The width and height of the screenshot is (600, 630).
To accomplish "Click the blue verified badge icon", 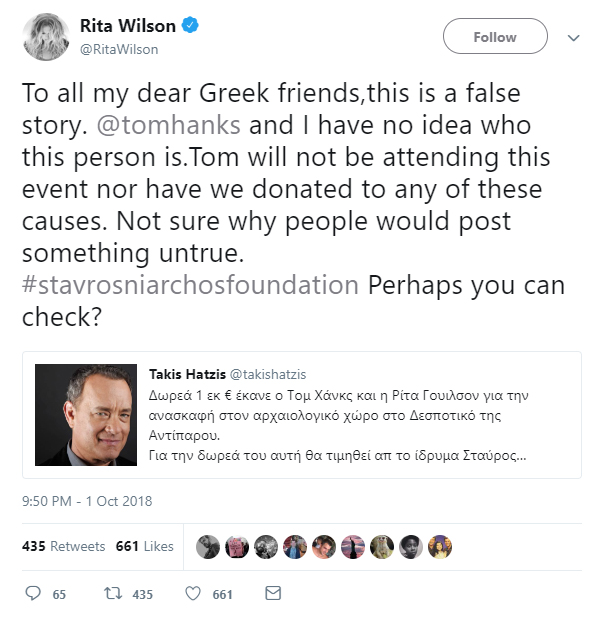I will 190,25.
